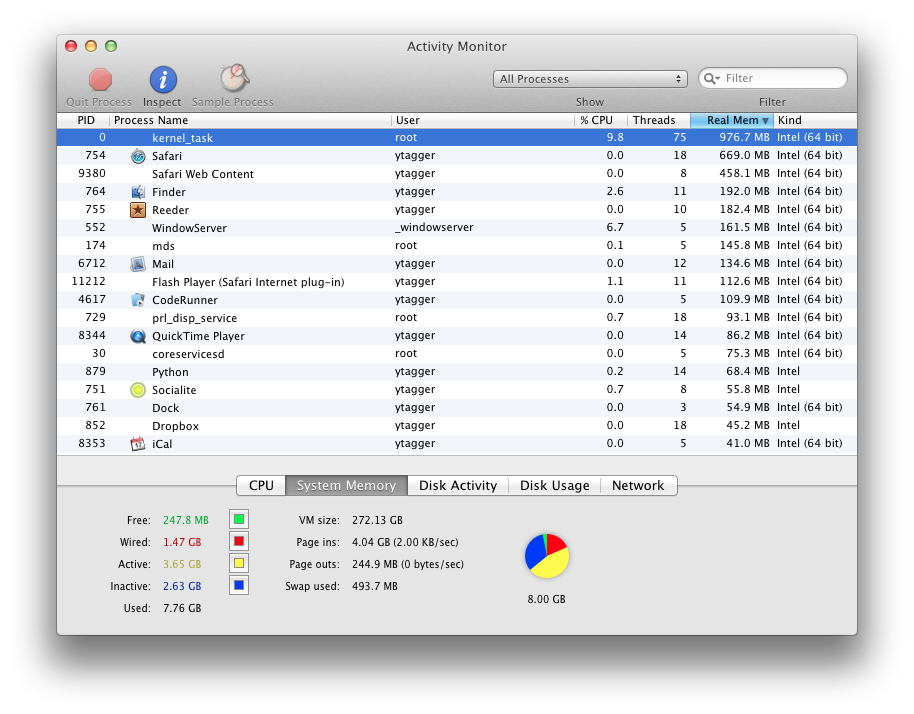Open the Network tab

(638, 486)
